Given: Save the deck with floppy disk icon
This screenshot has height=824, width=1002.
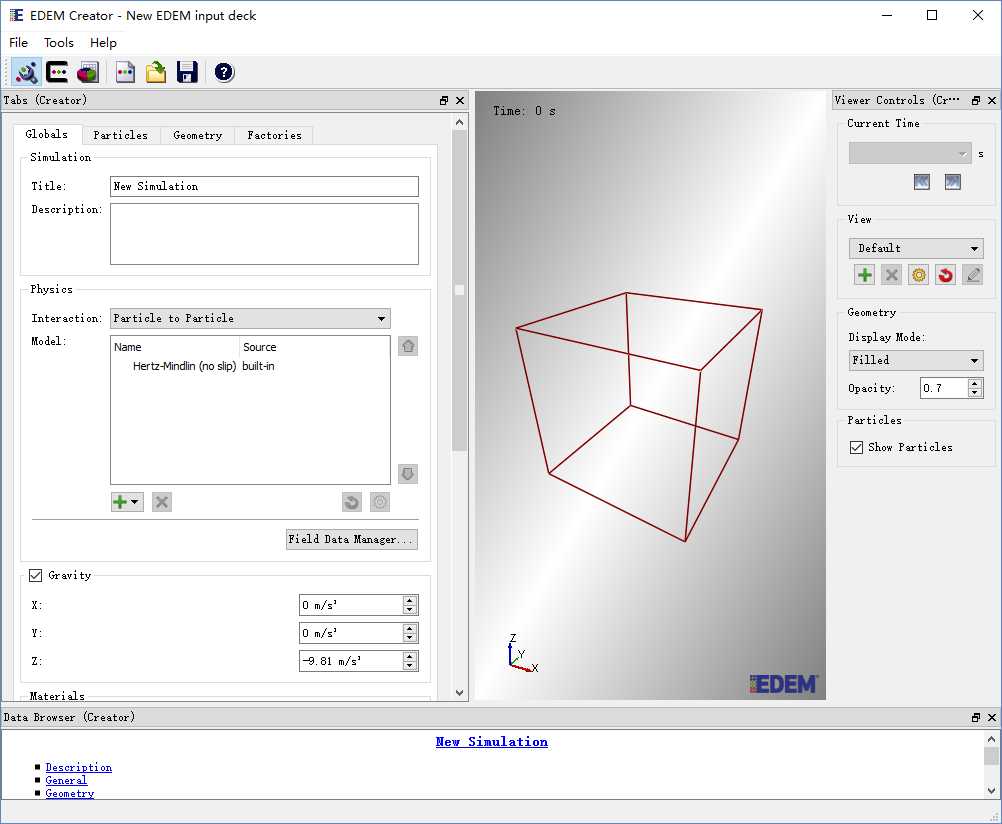Looking at the screenshot, I should pyautogui.click(x=187, y=72).
